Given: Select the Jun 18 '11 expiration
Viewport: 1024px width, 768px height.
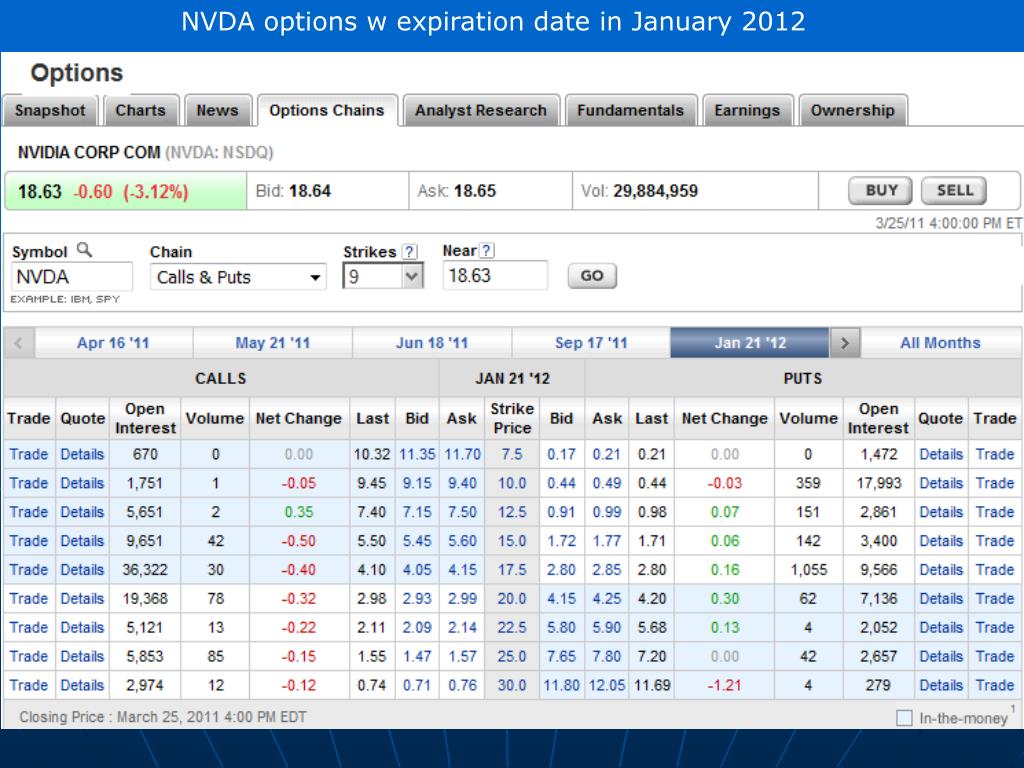Looking at the screenshot, I should (432, 343).
